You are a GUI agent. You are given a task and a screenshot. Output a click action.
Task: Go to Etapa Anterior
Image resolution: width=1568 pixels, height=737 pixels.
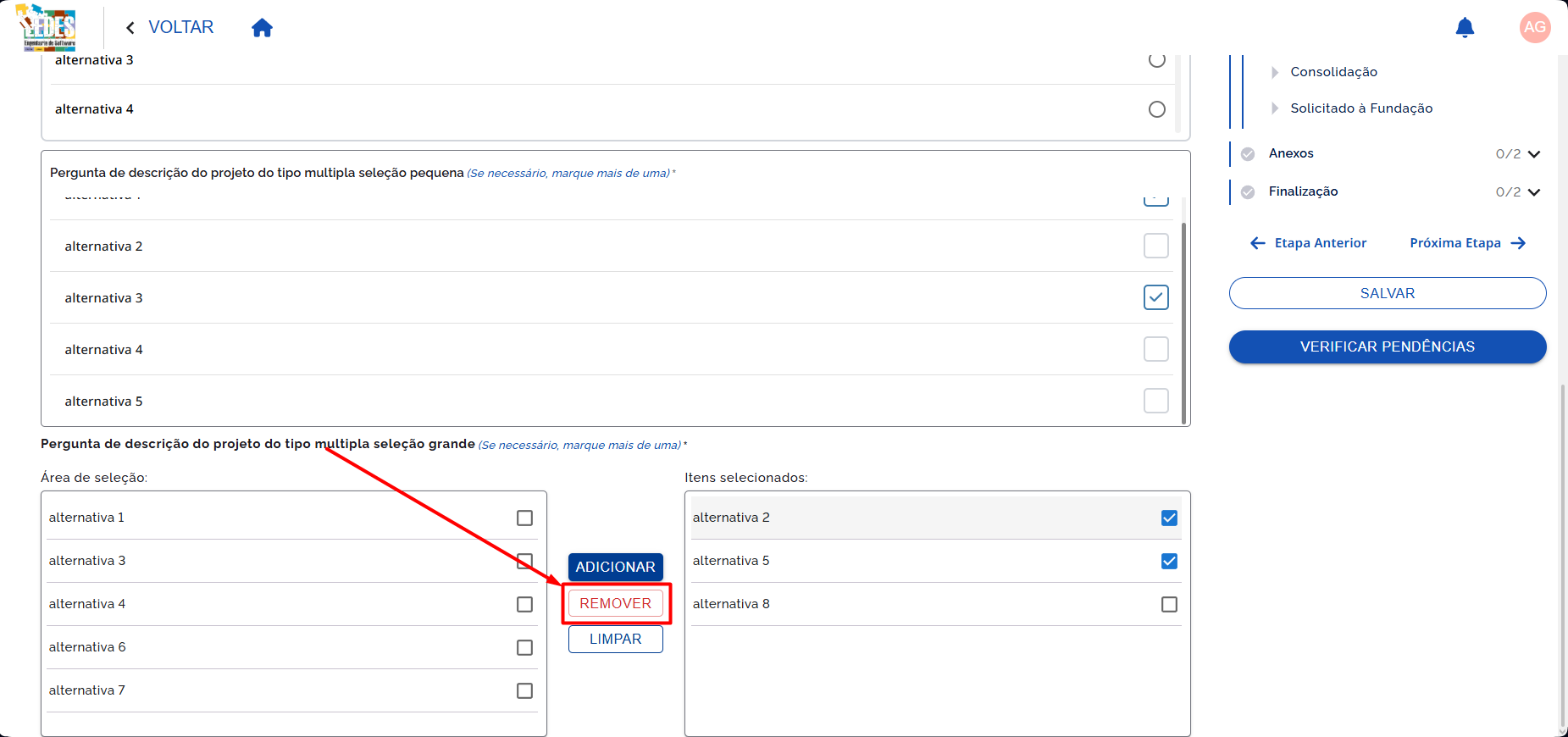(x=1309, y=243)
